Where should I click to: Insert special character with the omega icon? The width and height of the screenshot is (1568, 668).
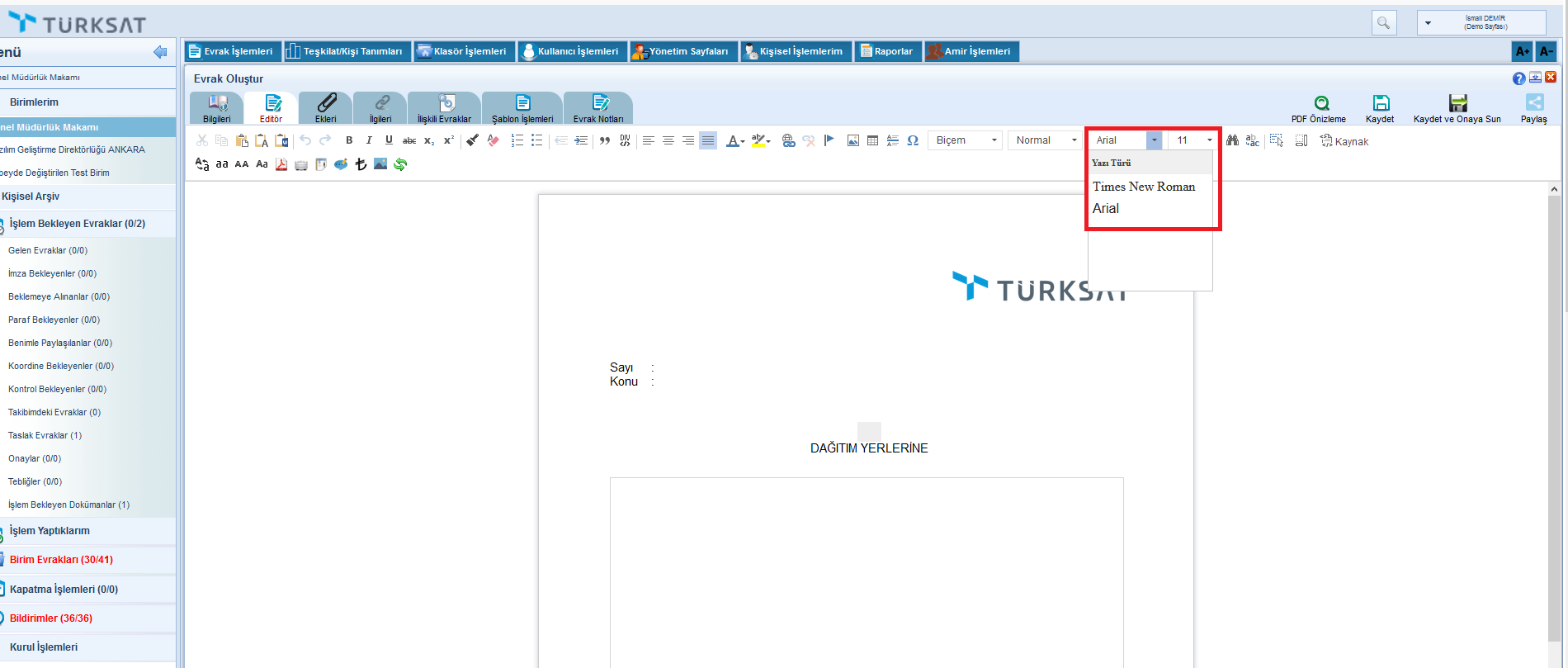pos(913,140)
